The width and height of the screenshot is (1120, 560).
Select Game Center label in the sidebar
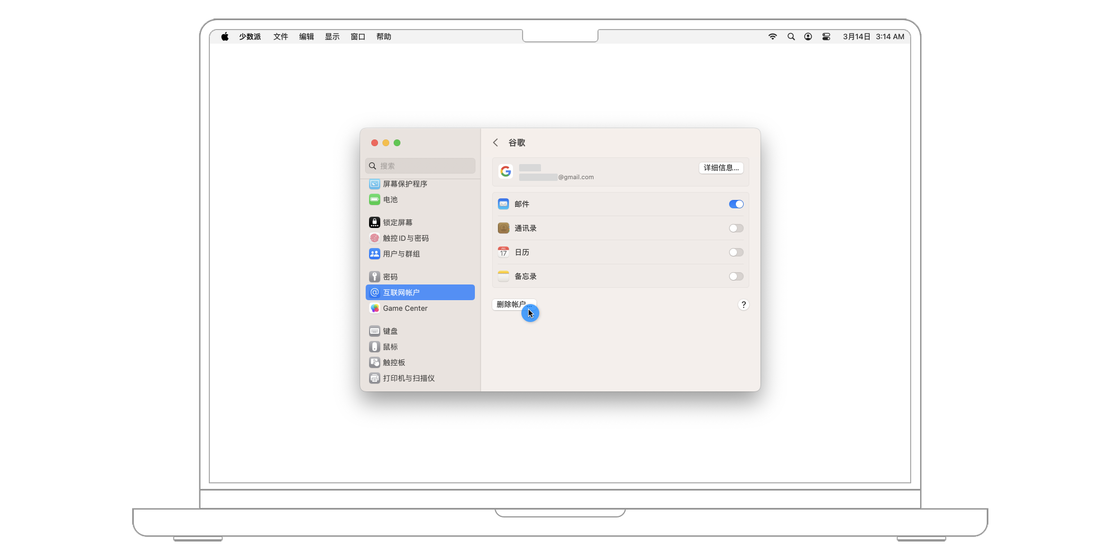405,308
